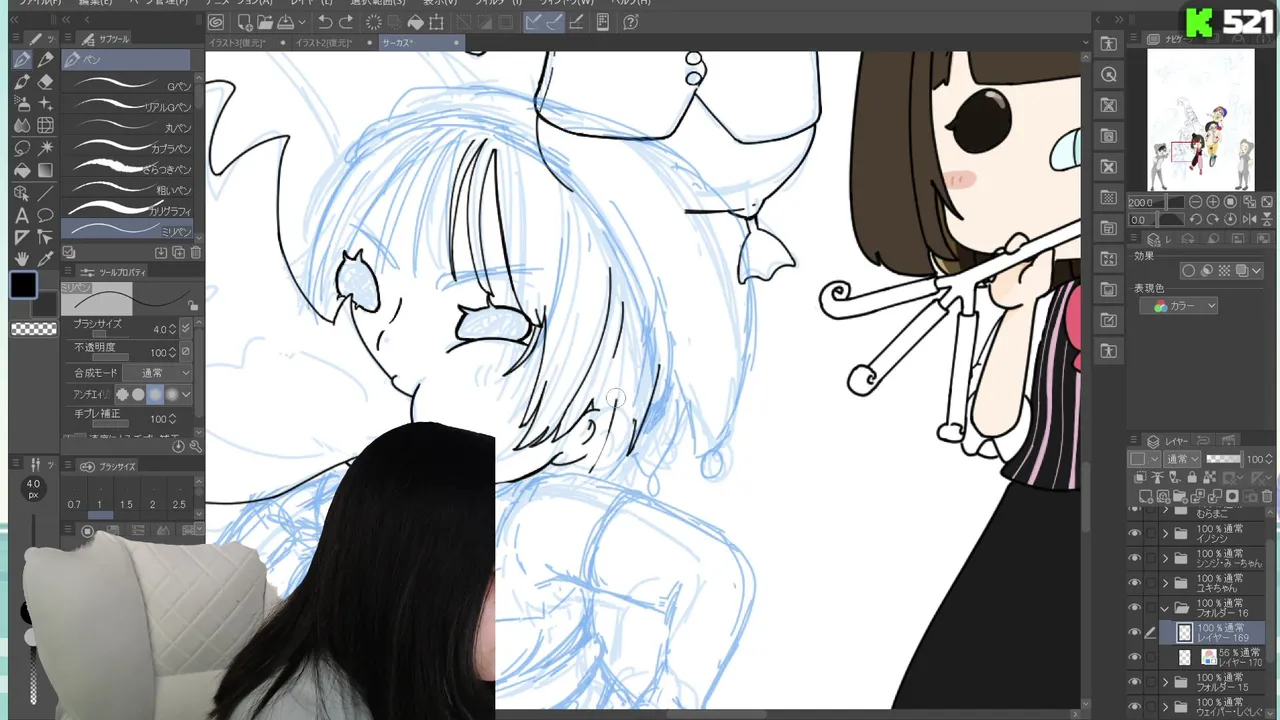1280x720 pixels.
Task: Select the Hand move tool
Action: [22, 259]
